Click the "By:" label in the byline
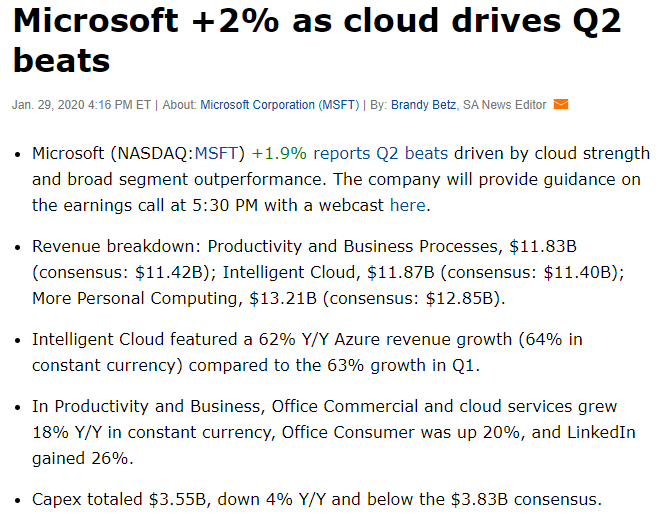Screen dimensions: 659x516 [377, 104]
